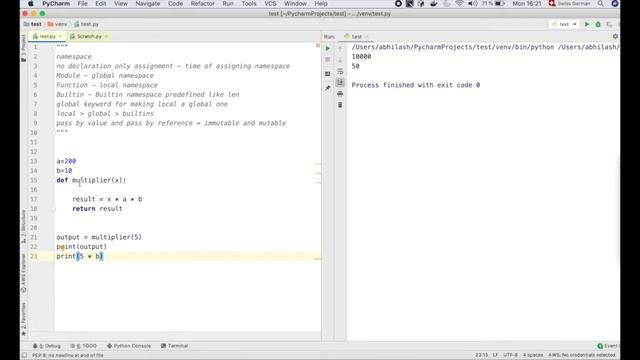
Task: Open the Terminal tool window
Action: (174, 346)
